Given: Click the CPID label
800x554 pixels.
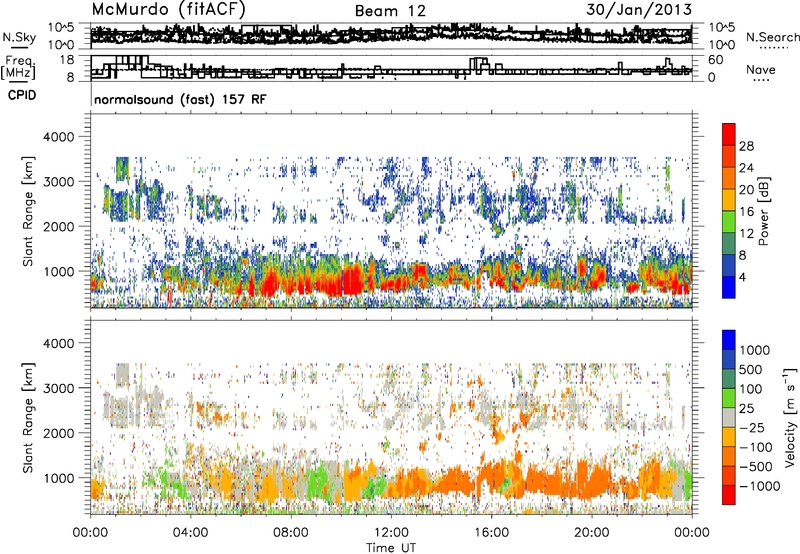Looking at the screenshot, I should click(x=22, y=95).
